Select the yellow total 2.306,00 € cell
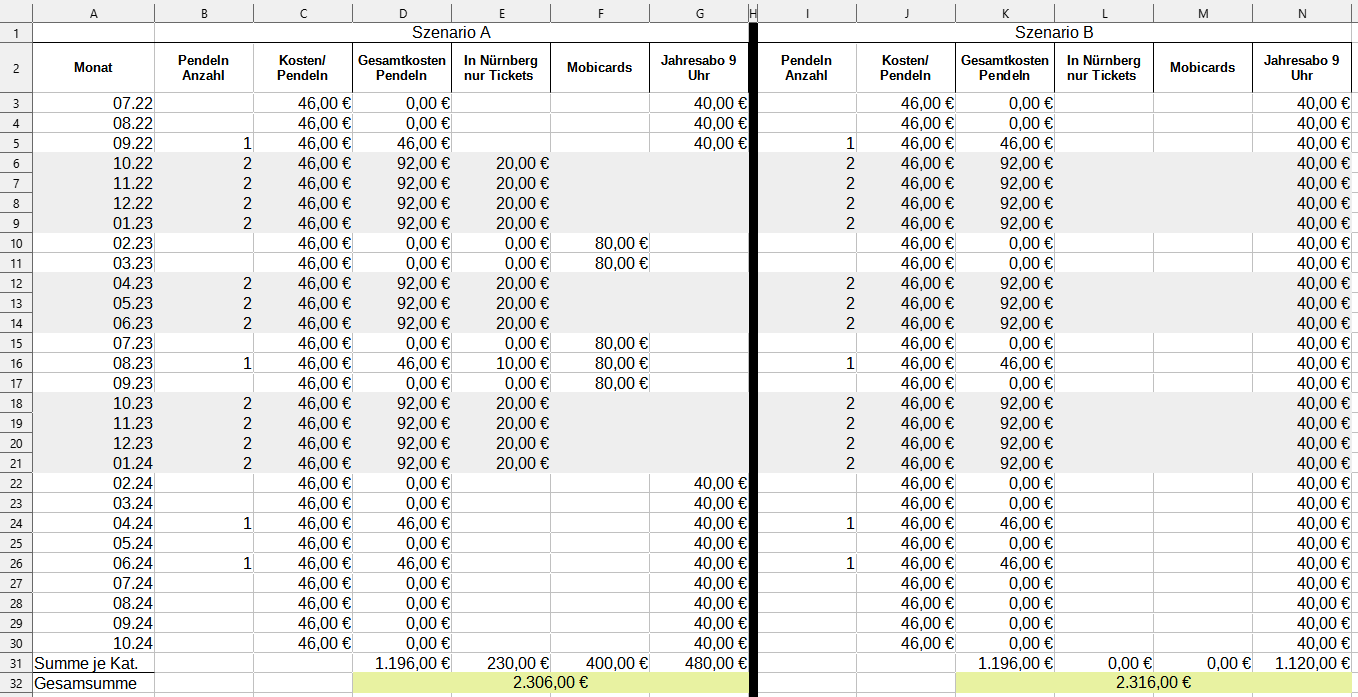 [549, 683]
